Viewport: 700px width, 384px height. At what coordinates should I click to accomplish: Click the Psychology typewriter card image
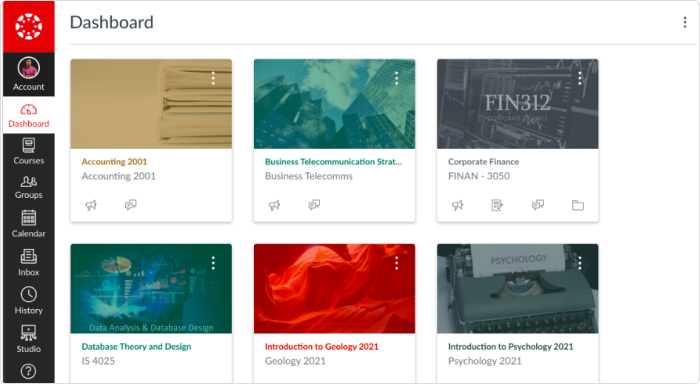click(x=517, y=288)
